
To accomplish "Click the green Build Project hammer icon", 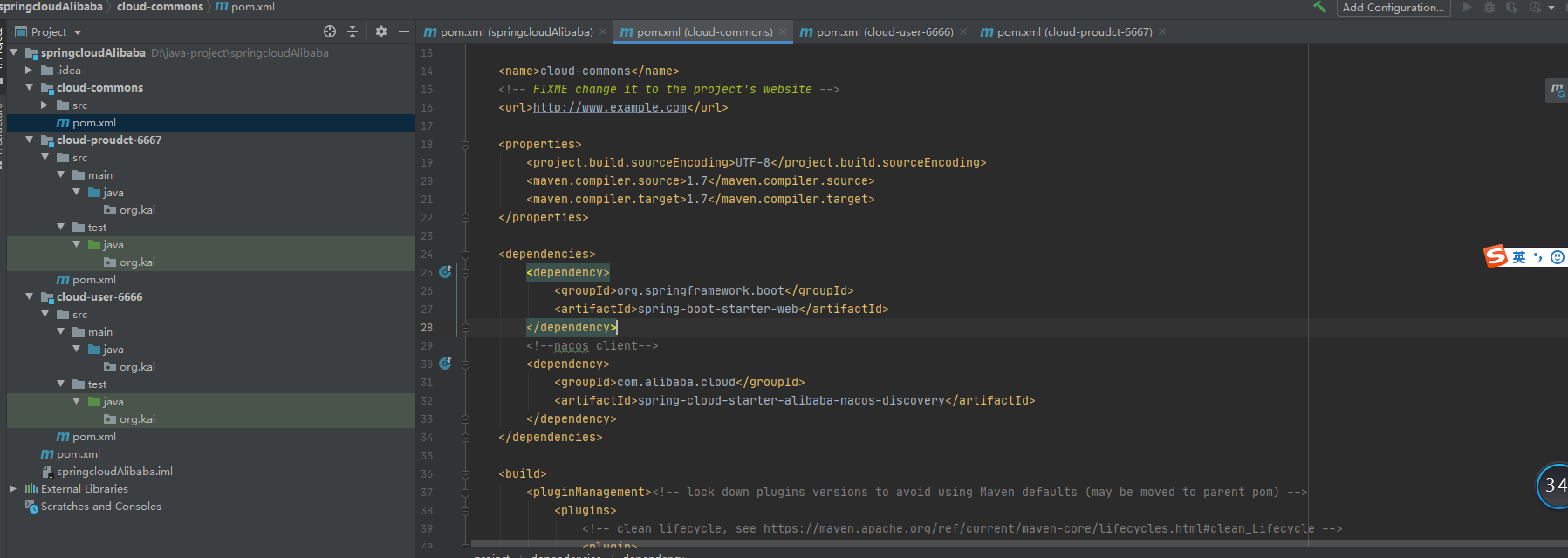I will click(x=1319, y=7).
